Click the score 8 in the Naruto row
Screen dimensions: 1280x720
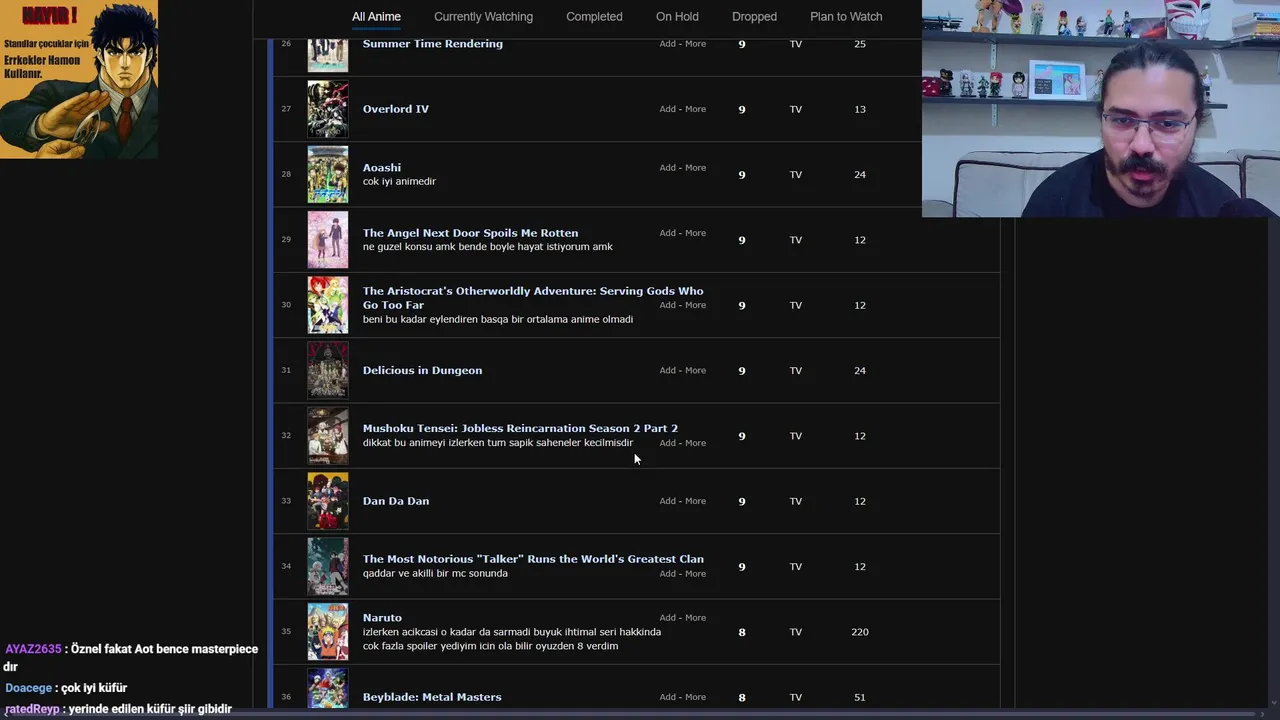tap(741, 632)
